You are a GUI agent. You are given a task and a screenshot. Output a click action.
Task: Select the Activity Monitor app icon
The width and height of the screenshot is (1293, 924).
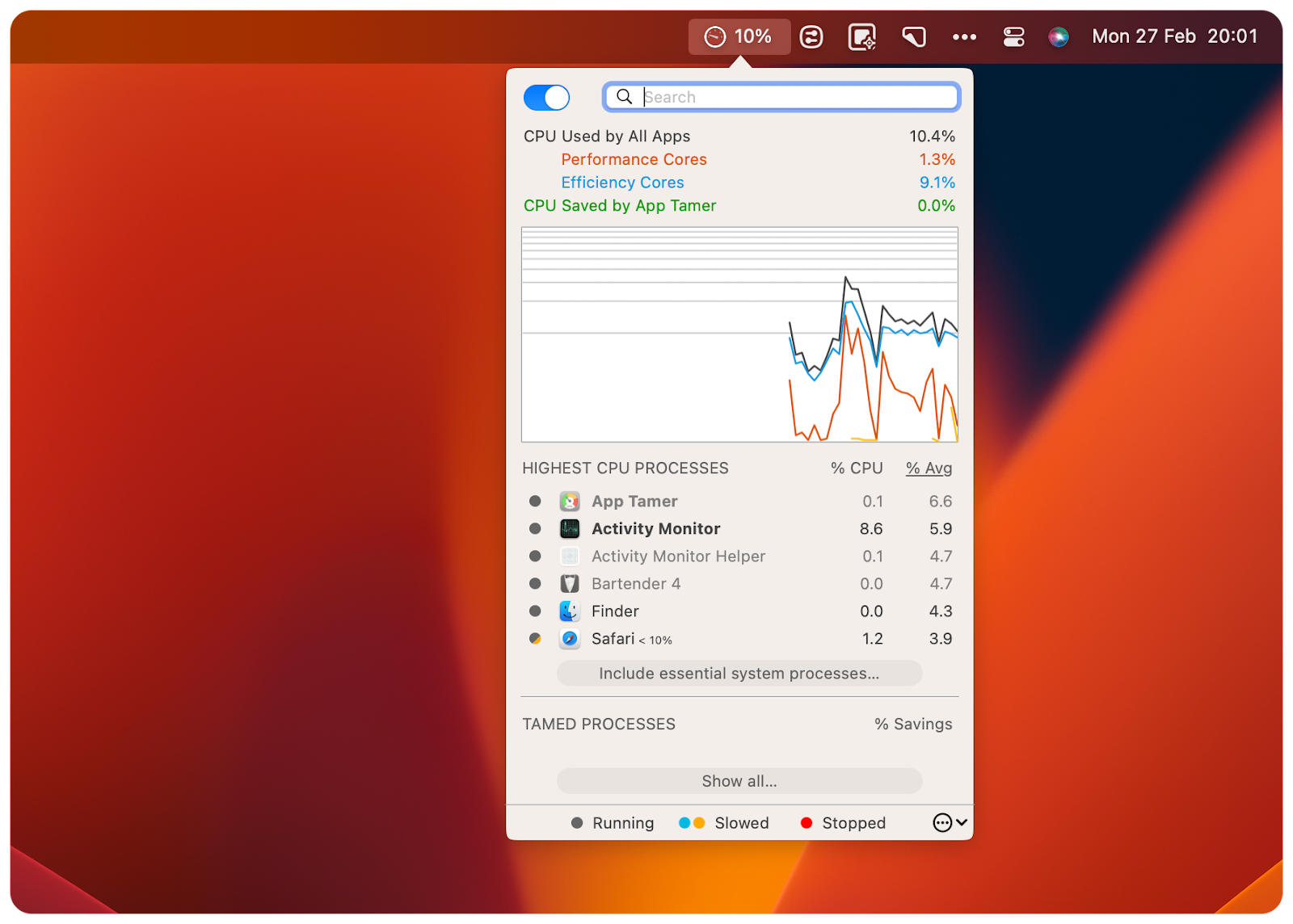coord(570,528)
